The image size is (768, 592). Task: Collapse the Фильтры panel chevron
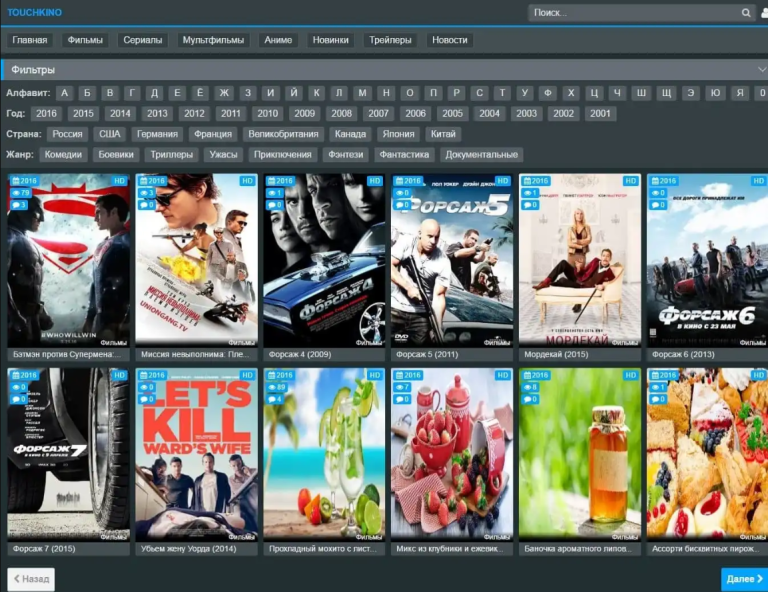(x=762, y=70)
